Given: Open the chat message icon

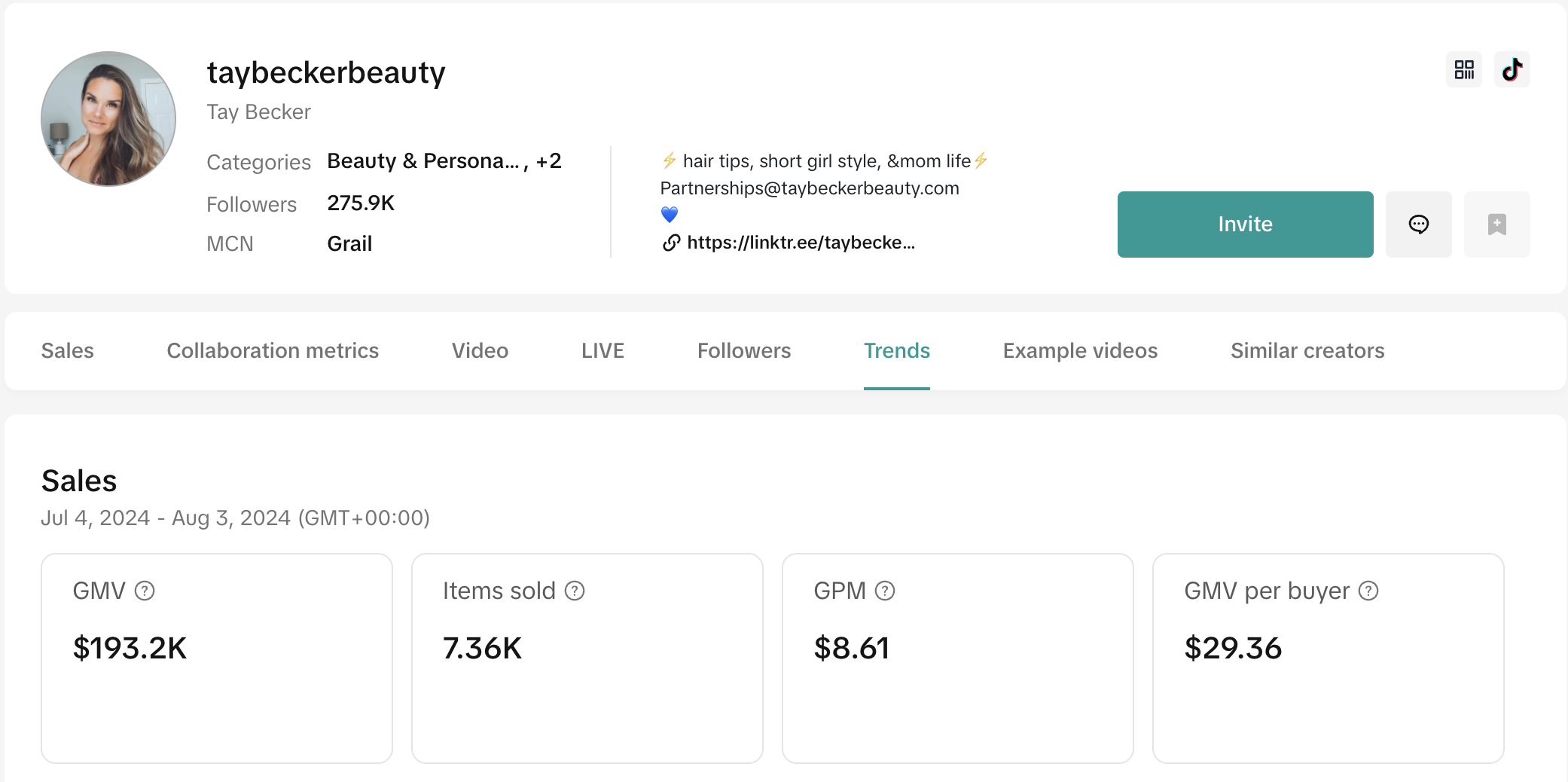Looking at the screenshot, I should [1418, 224].
